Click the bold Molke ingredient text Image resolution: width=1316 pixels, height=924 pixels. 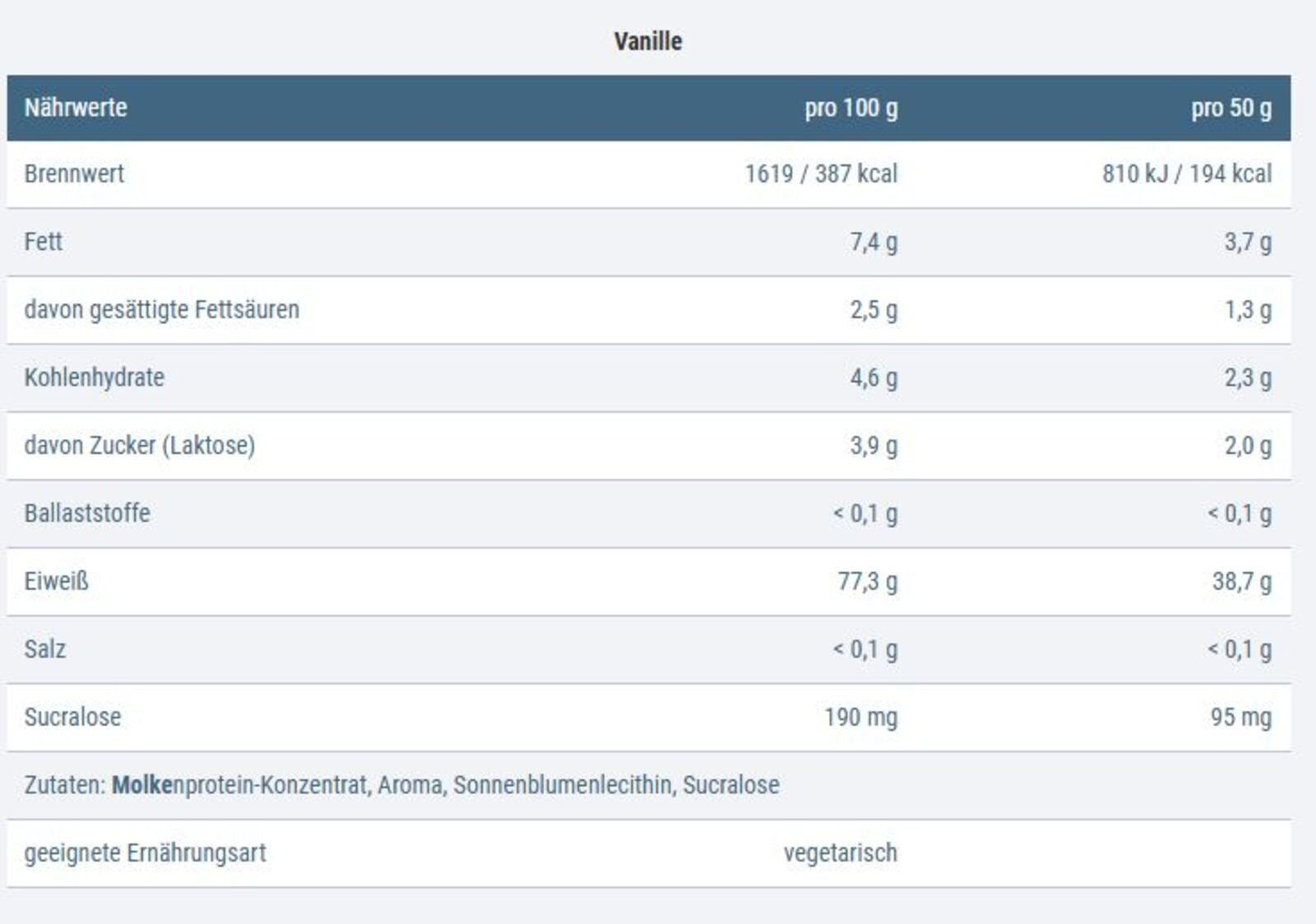pos(142,785)
